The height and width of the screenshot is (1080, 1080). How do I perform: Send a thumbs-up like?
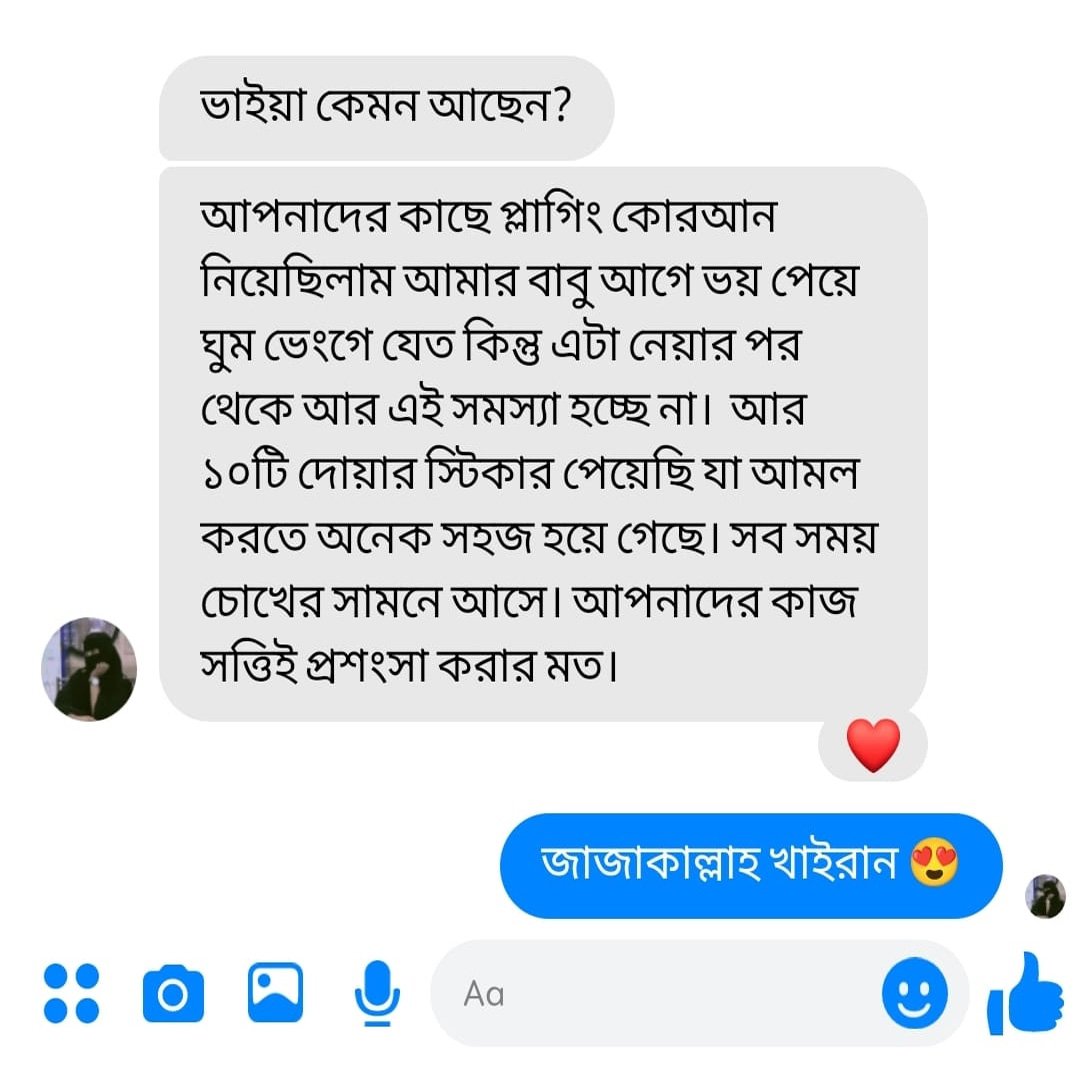1025,993
